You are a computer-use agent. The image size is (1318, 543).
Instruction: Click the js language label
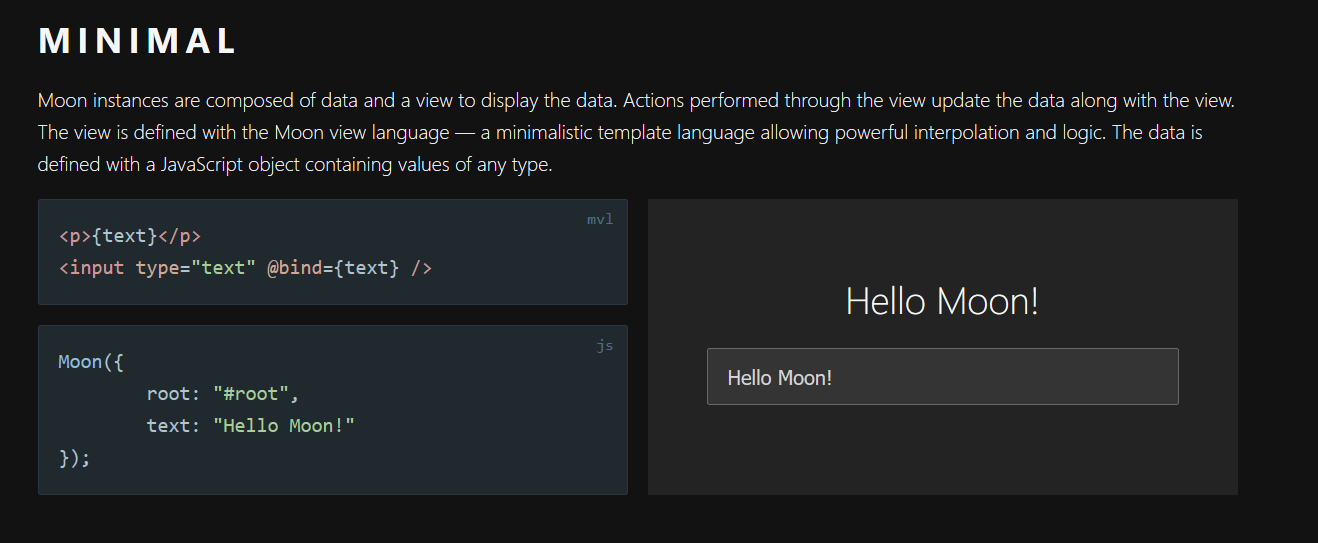click(x=605, y=346)
